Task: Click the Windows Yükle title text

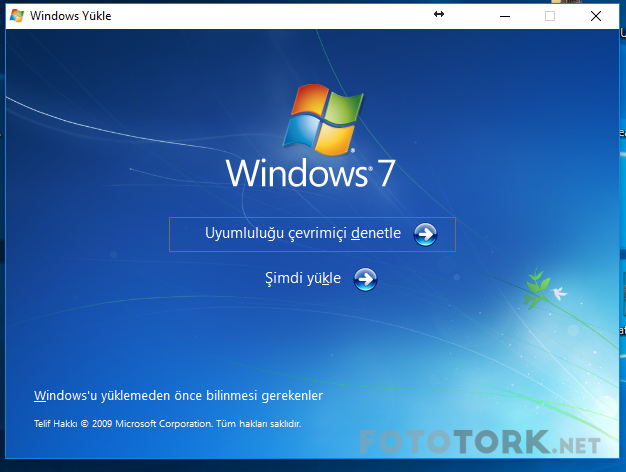Action: (x=71, y=16)
